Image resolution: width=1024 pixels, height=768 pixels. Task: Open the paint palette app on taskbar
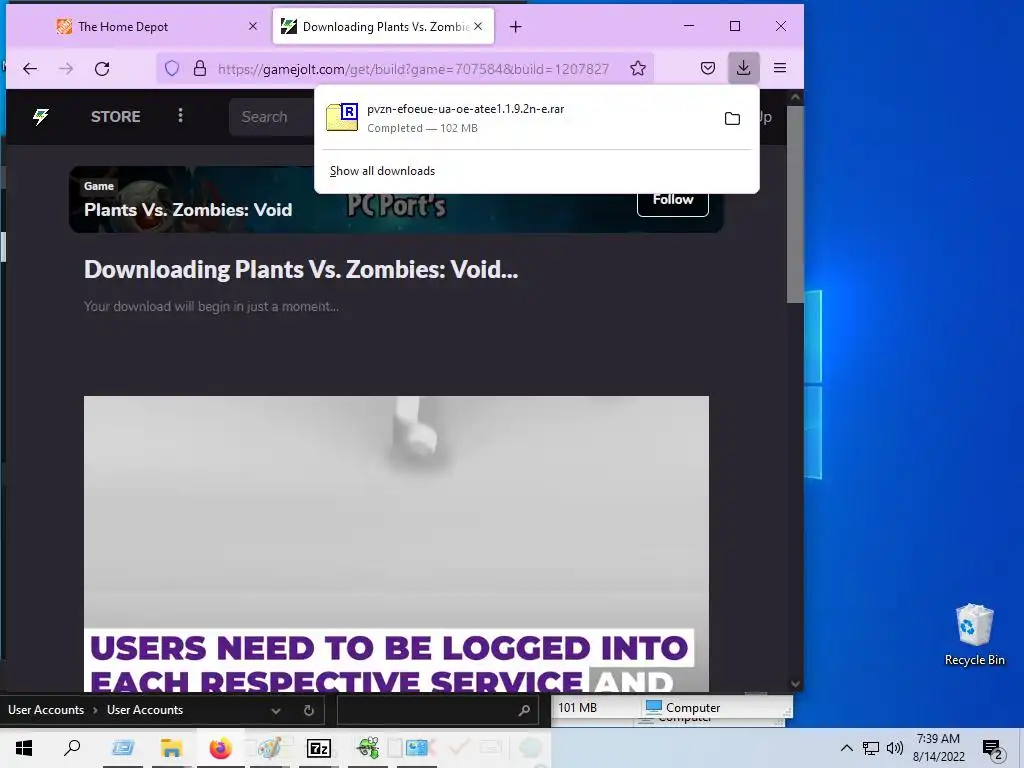[269, 748]
